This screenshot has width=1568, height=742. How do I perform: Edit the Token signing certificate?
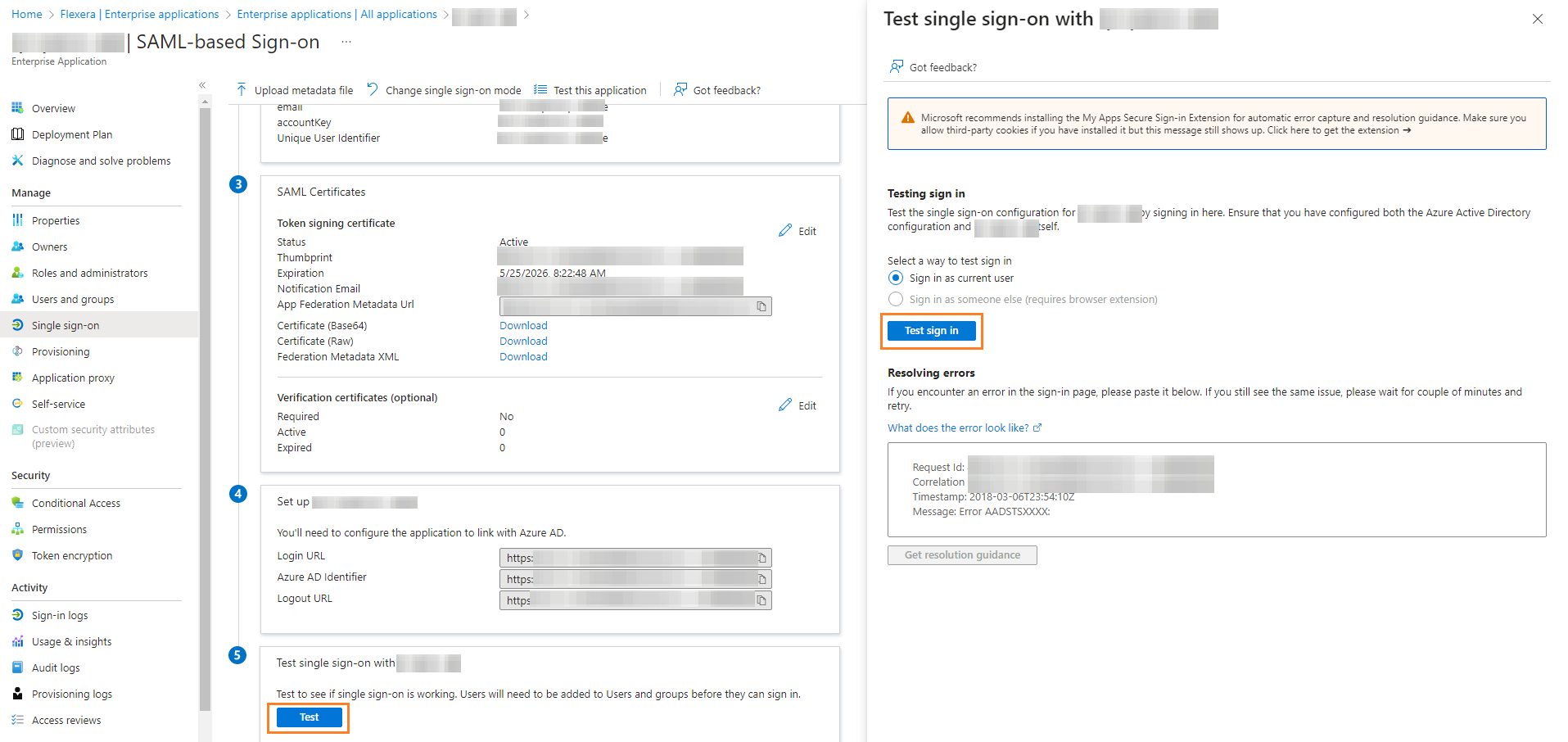798,231
